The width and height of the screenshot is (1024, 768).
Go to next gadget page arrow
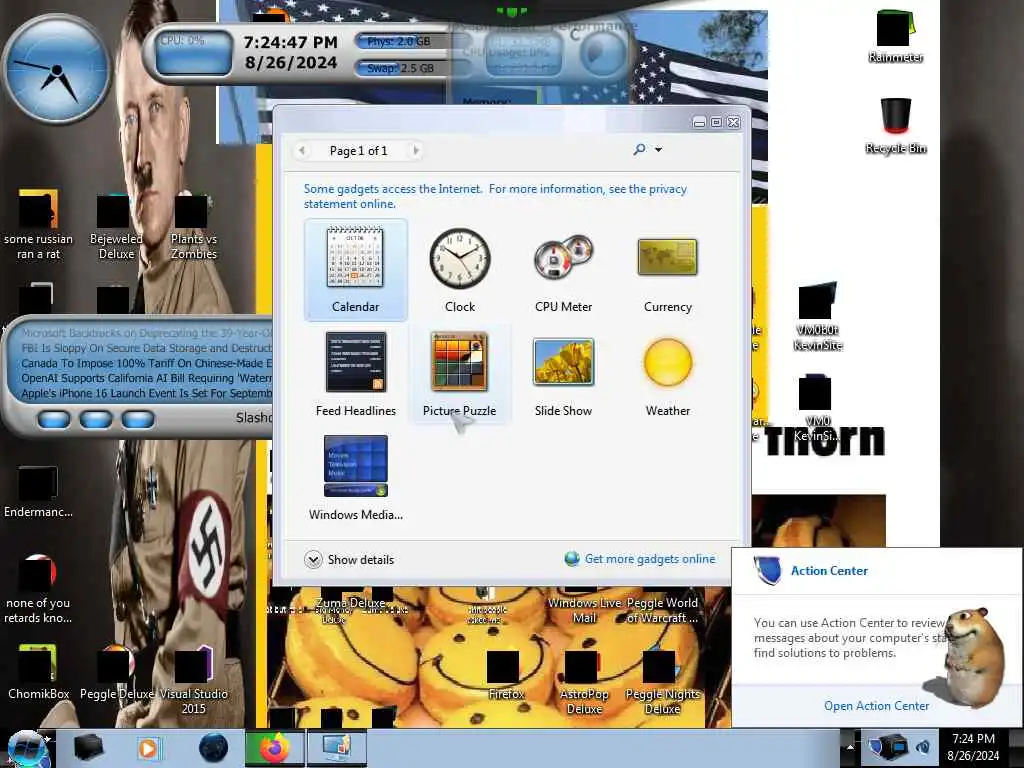click(x=416, y=150)
